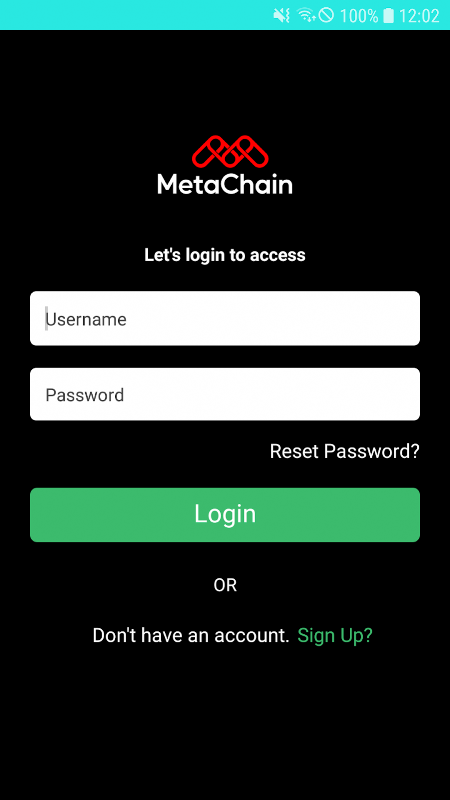Tap the MetaChain wordmark text
Viewport: 450px width, 800px height.
[225, 184]
